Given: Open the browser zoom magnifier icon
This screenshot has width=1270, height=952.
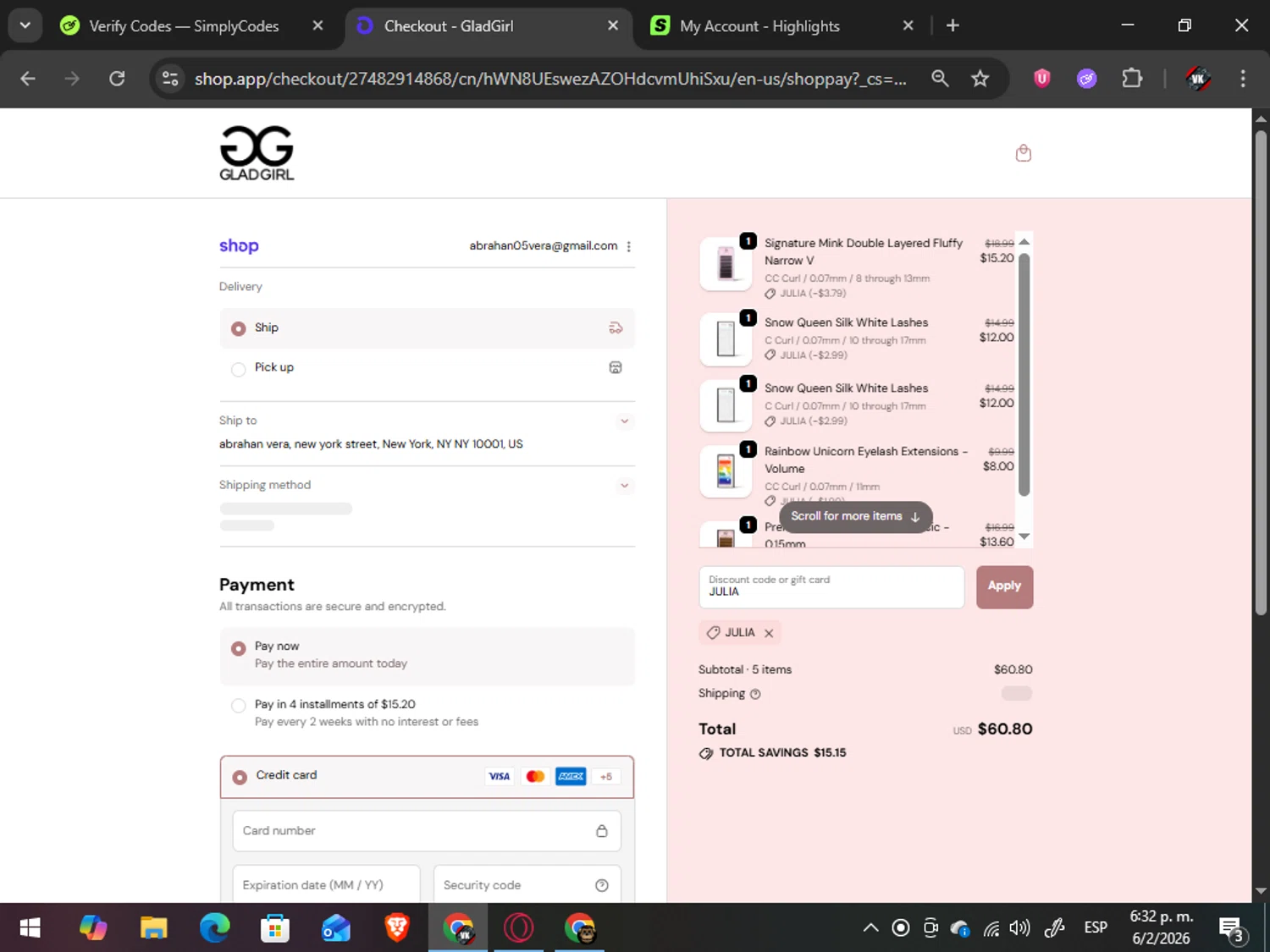Looking at the screenshot, I should point(940,79).
